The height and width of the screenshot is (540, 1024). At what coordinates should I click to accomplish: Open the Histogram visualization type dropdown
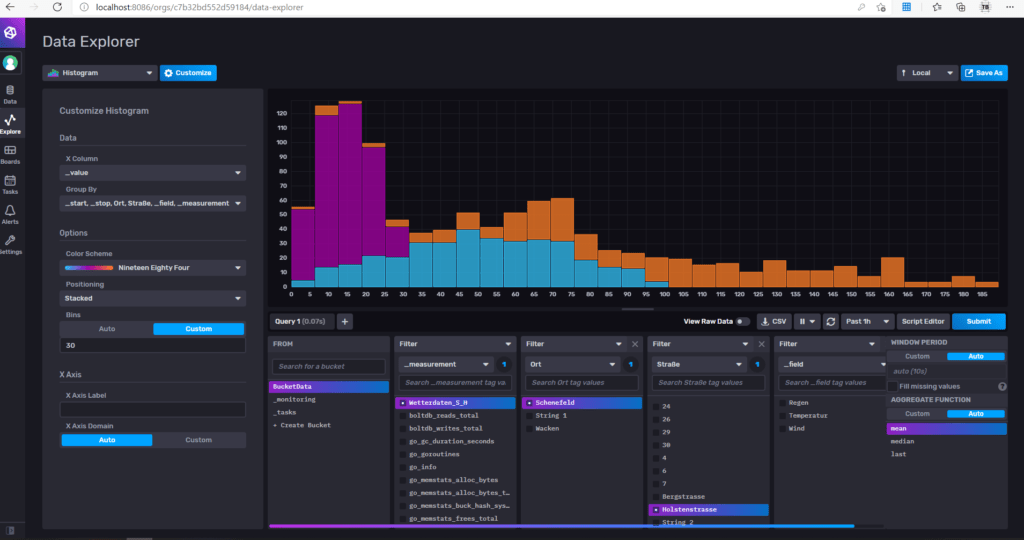[99, 73]
